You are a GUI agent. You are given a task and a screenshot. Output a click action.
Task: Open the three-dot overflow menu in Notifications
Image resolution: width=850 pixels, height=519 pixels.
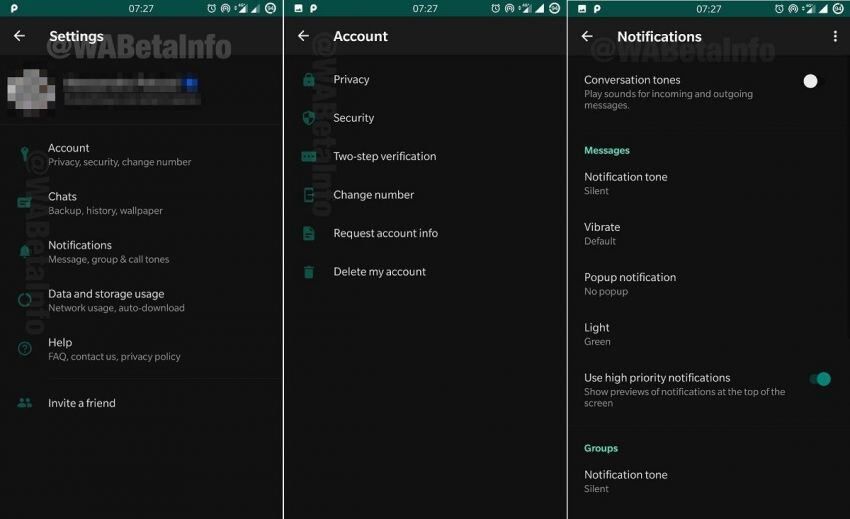[x=835, y=36]
